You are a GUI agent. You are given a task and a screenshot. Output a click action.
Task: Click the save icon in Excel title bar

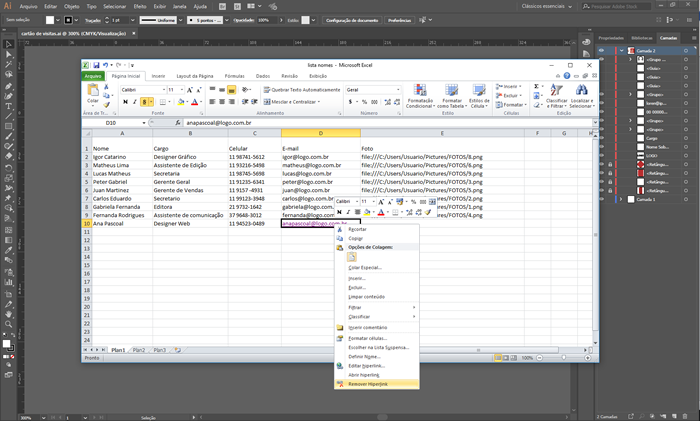[96, 65]
